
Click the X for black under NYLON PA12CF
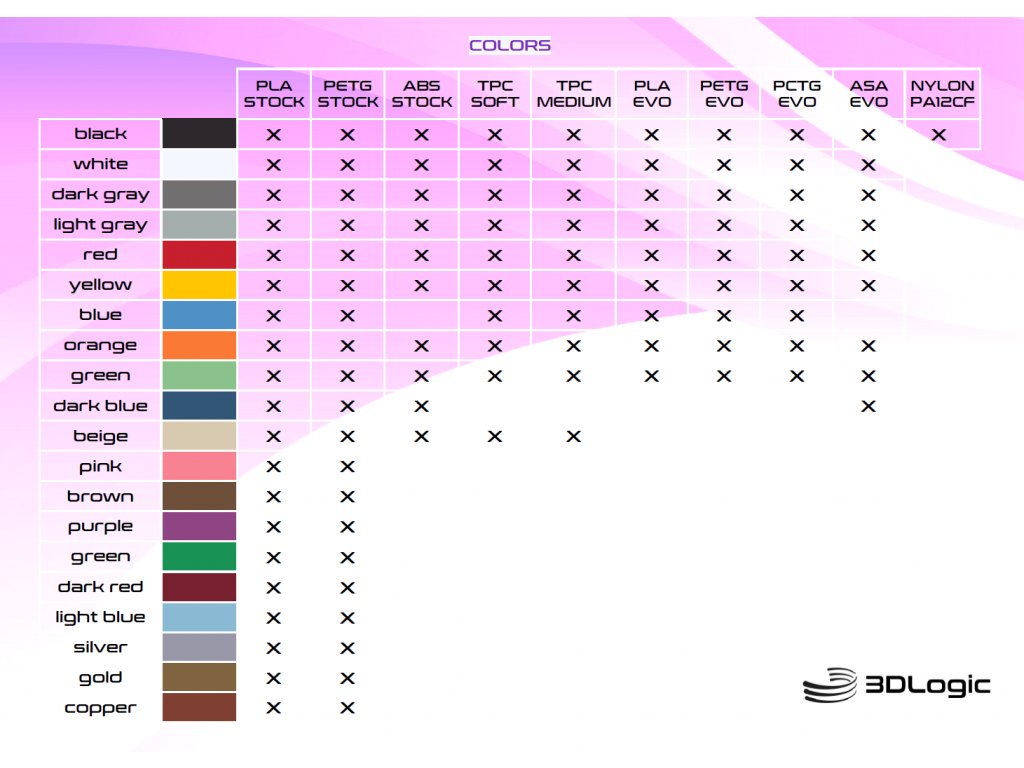(939, 134)
